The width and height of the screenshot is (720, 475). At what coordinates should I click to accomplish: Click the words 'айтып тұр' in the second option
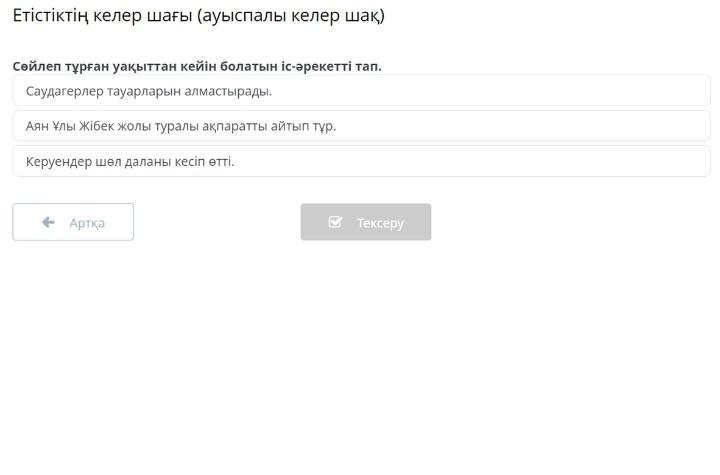pos(303,126)
